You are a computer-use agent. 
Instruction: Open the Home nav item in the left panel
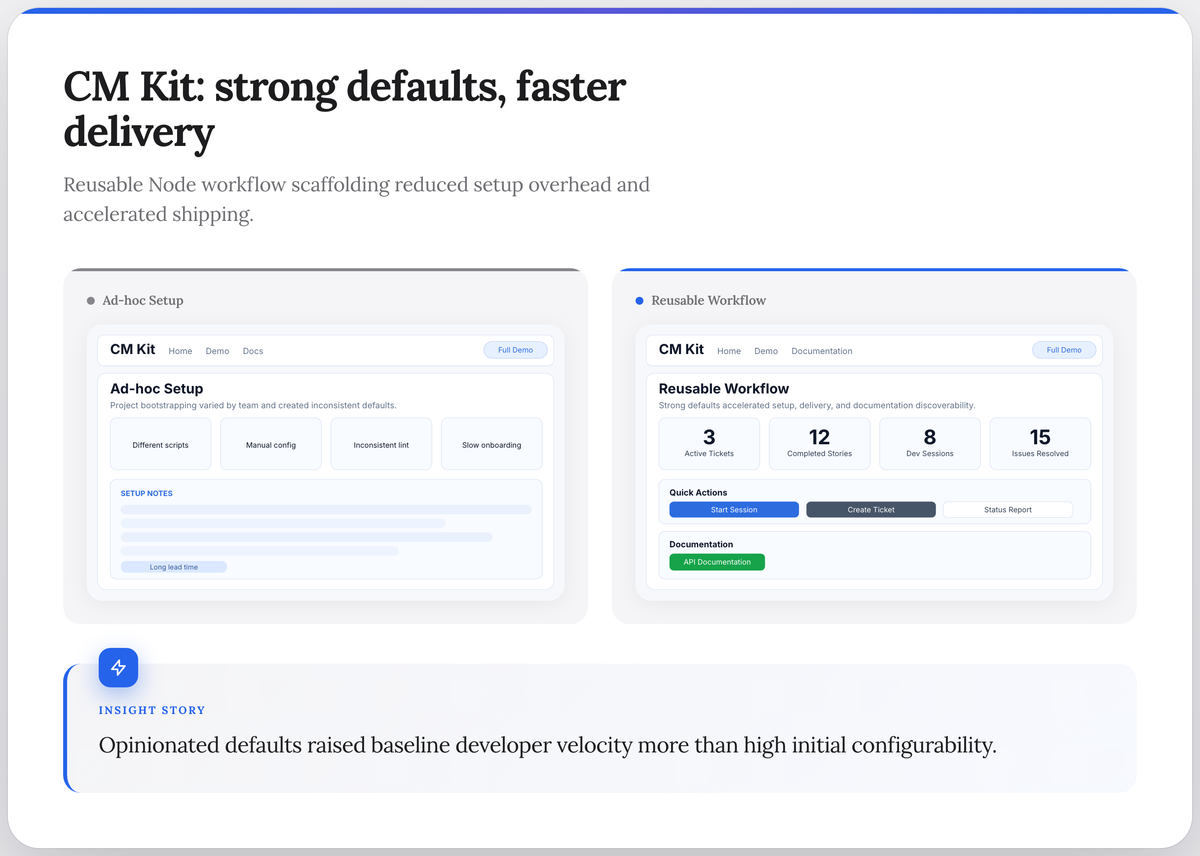point(180,351)
